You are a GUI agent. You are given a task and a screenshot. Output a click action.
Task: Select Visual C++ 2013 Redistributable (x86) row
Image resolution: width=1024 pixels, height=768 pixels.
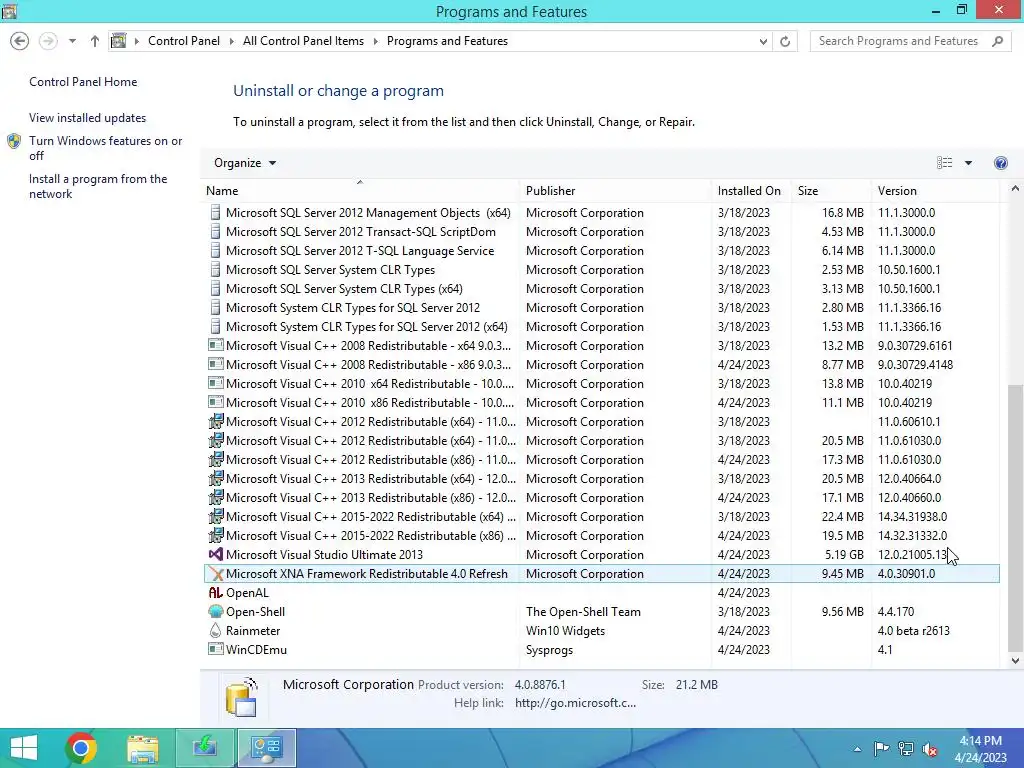(x=601, y=498)
